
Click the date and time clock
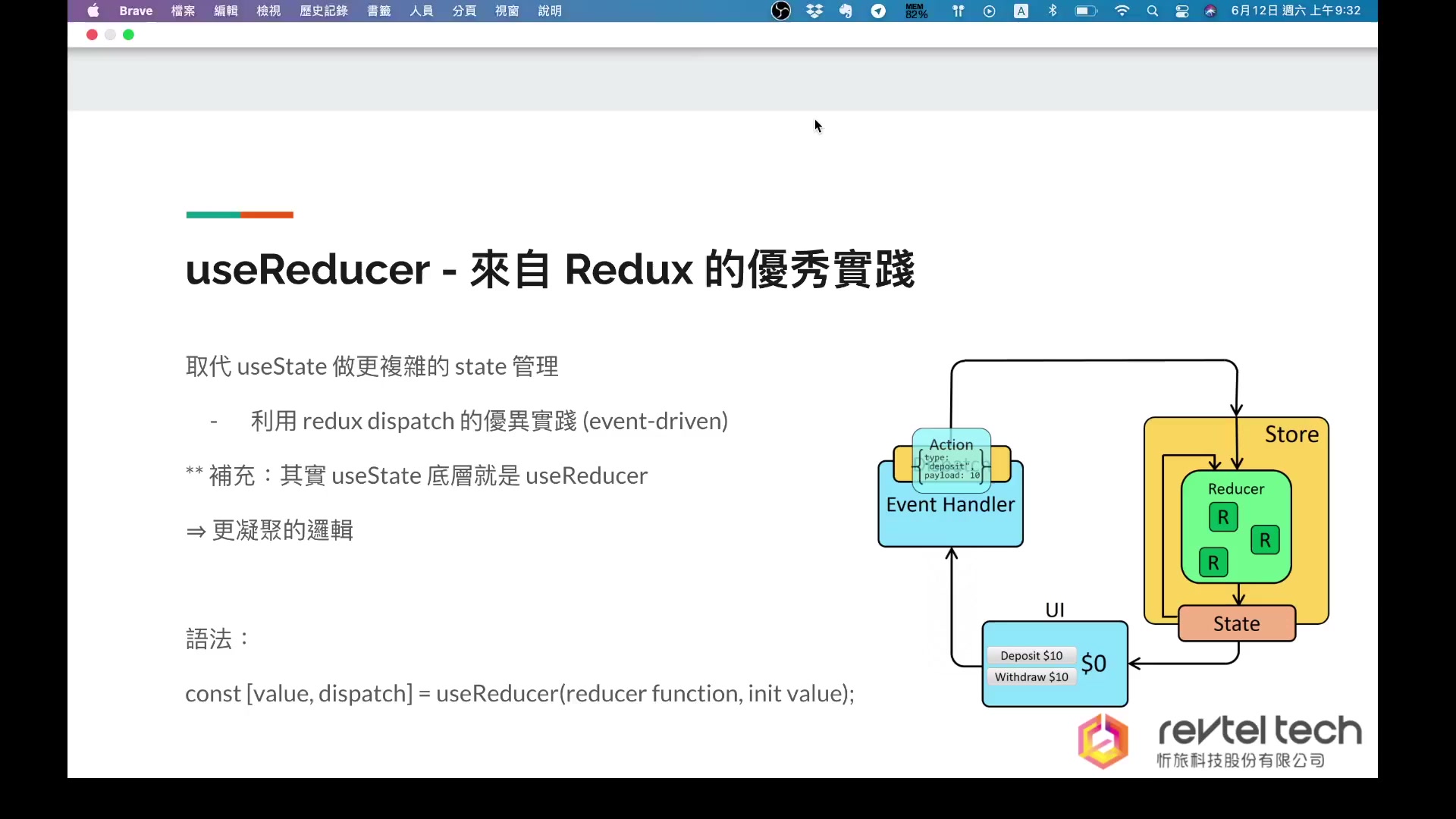coord(1295,11)
